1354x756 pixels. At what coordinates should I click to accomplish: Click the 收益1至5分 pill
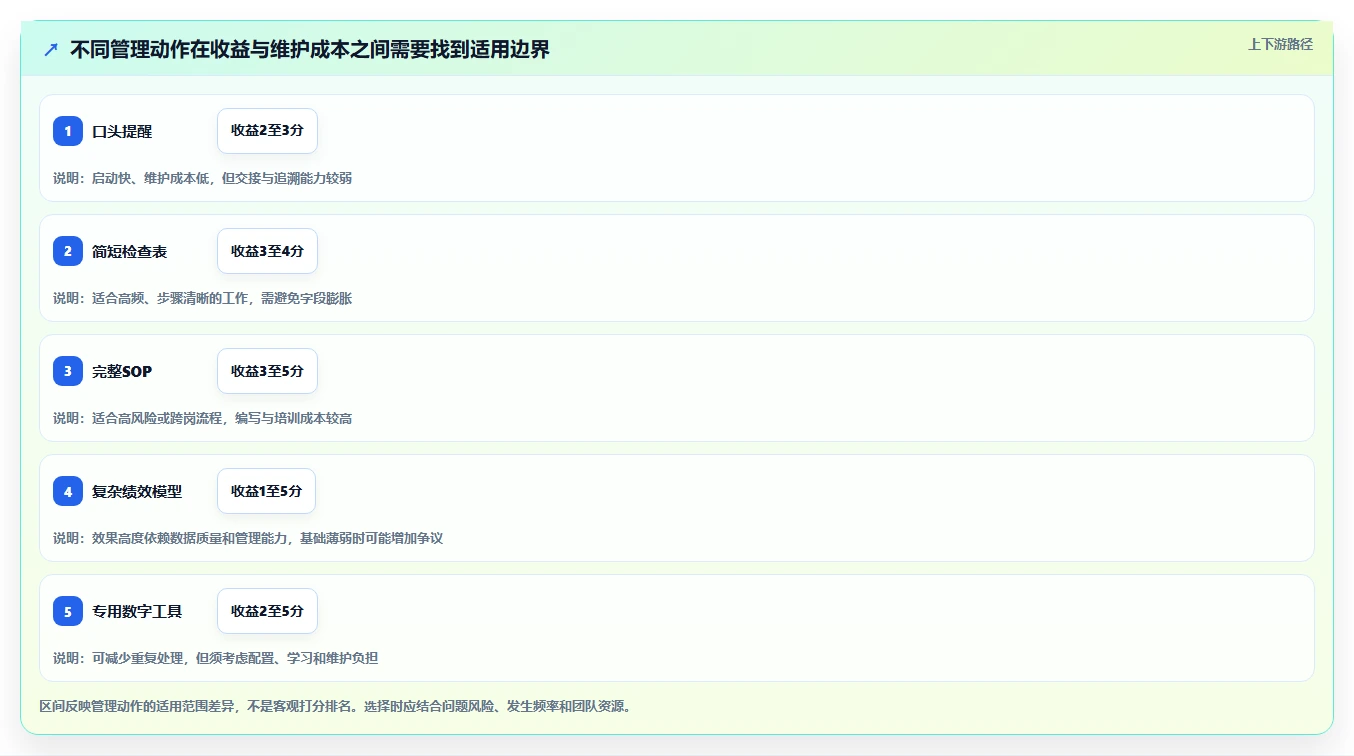[267, 491]
